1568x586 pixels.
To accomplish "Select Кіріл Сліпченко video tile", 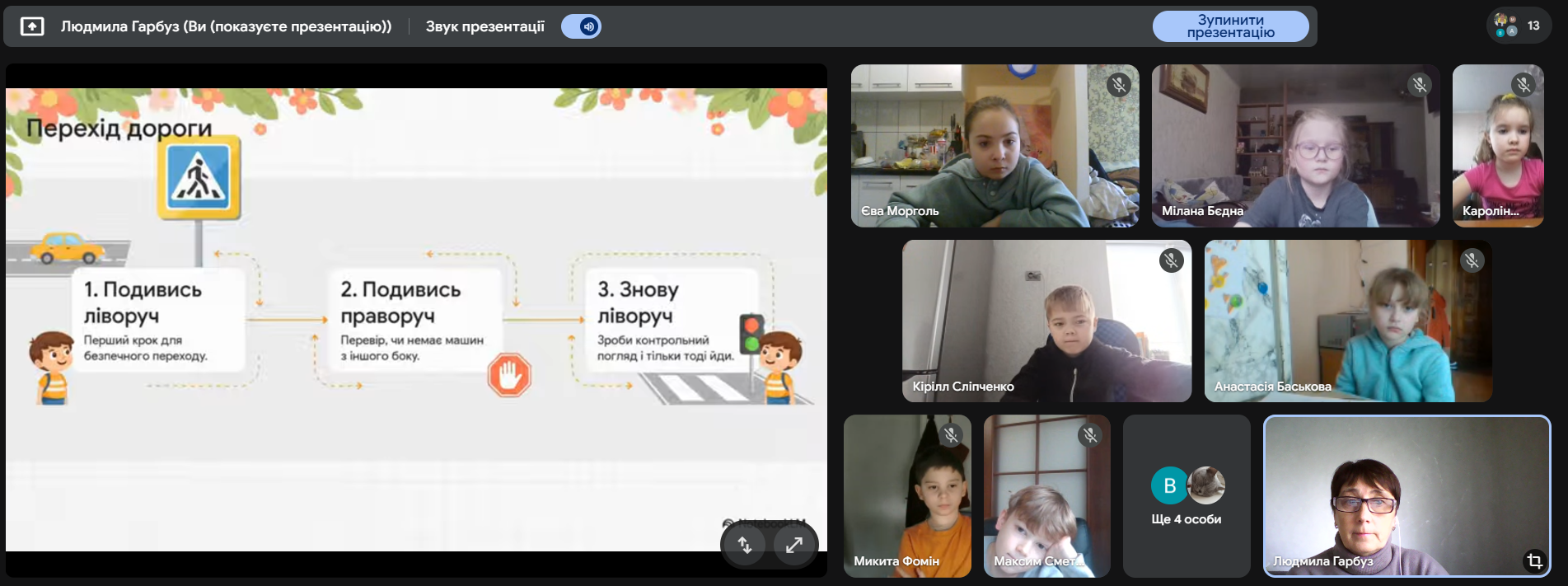I will tap(1046, 321).
